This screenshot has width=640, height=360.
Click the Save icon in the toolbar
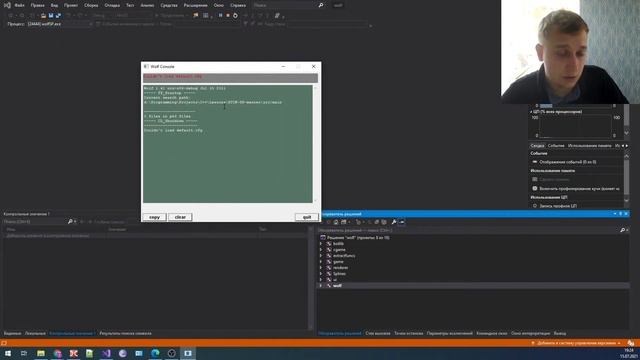click(x=51, y=16)
